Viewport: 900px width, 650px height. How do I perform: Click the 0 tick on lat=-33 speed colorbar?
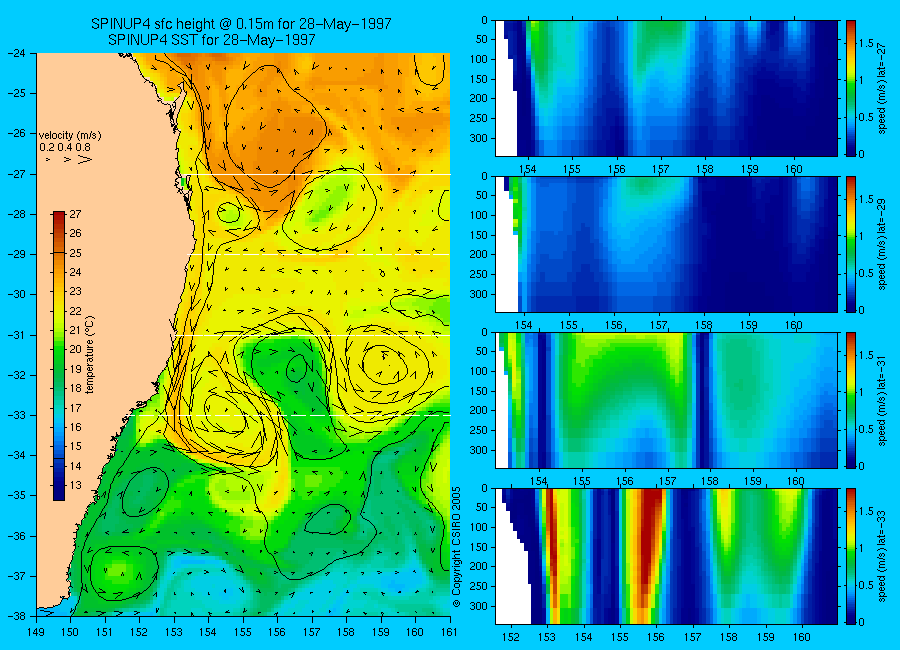(862, 622)
